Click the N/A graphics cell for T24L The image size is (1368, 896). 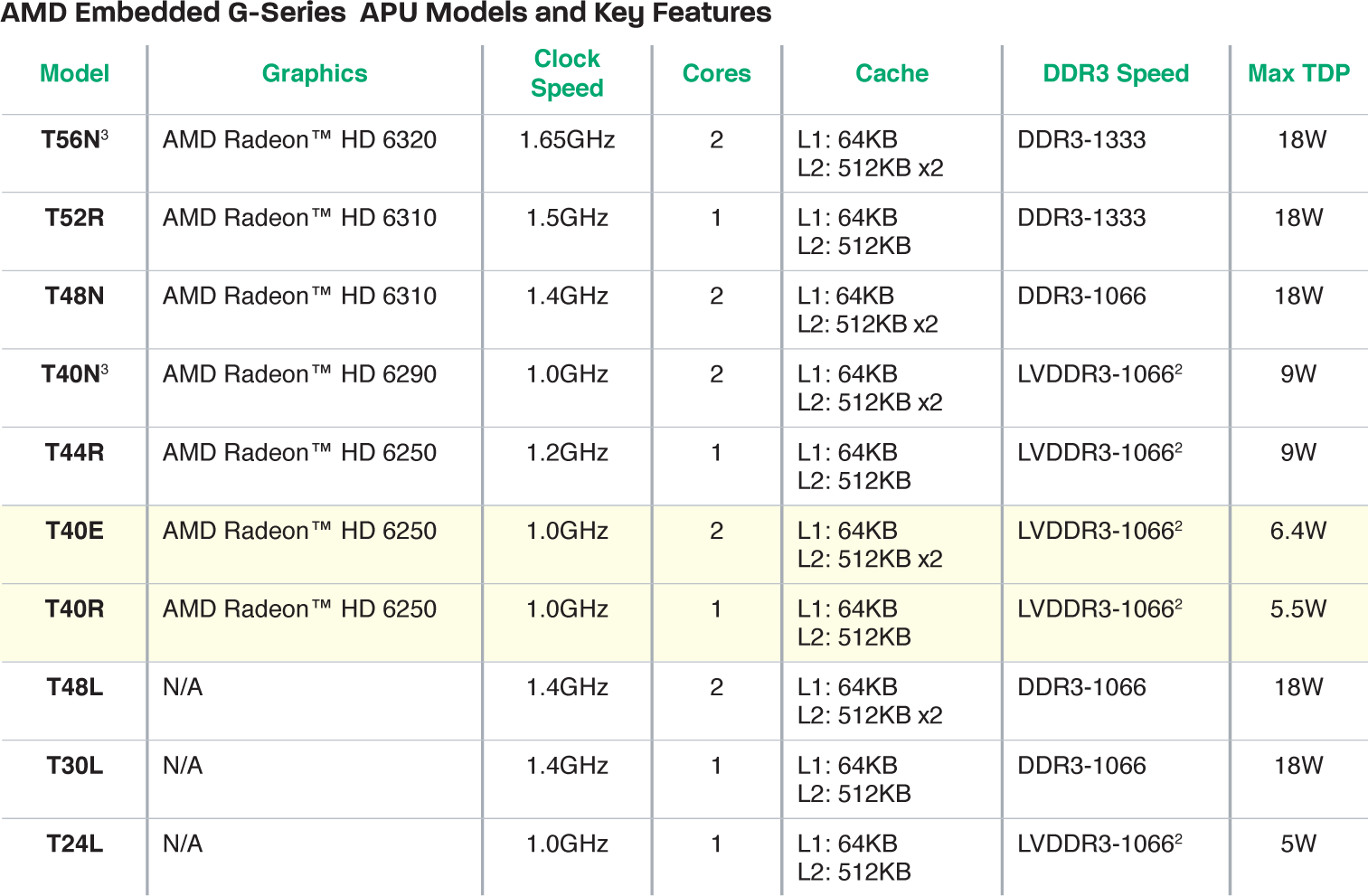click(183, 844)
